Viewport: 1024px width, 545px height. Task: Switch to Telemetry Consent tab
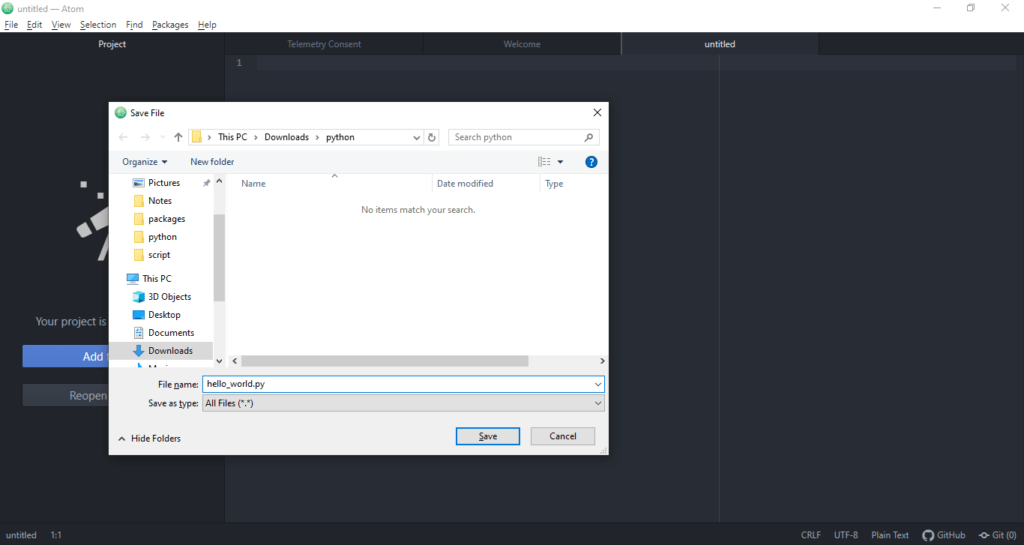click(324, 44)
